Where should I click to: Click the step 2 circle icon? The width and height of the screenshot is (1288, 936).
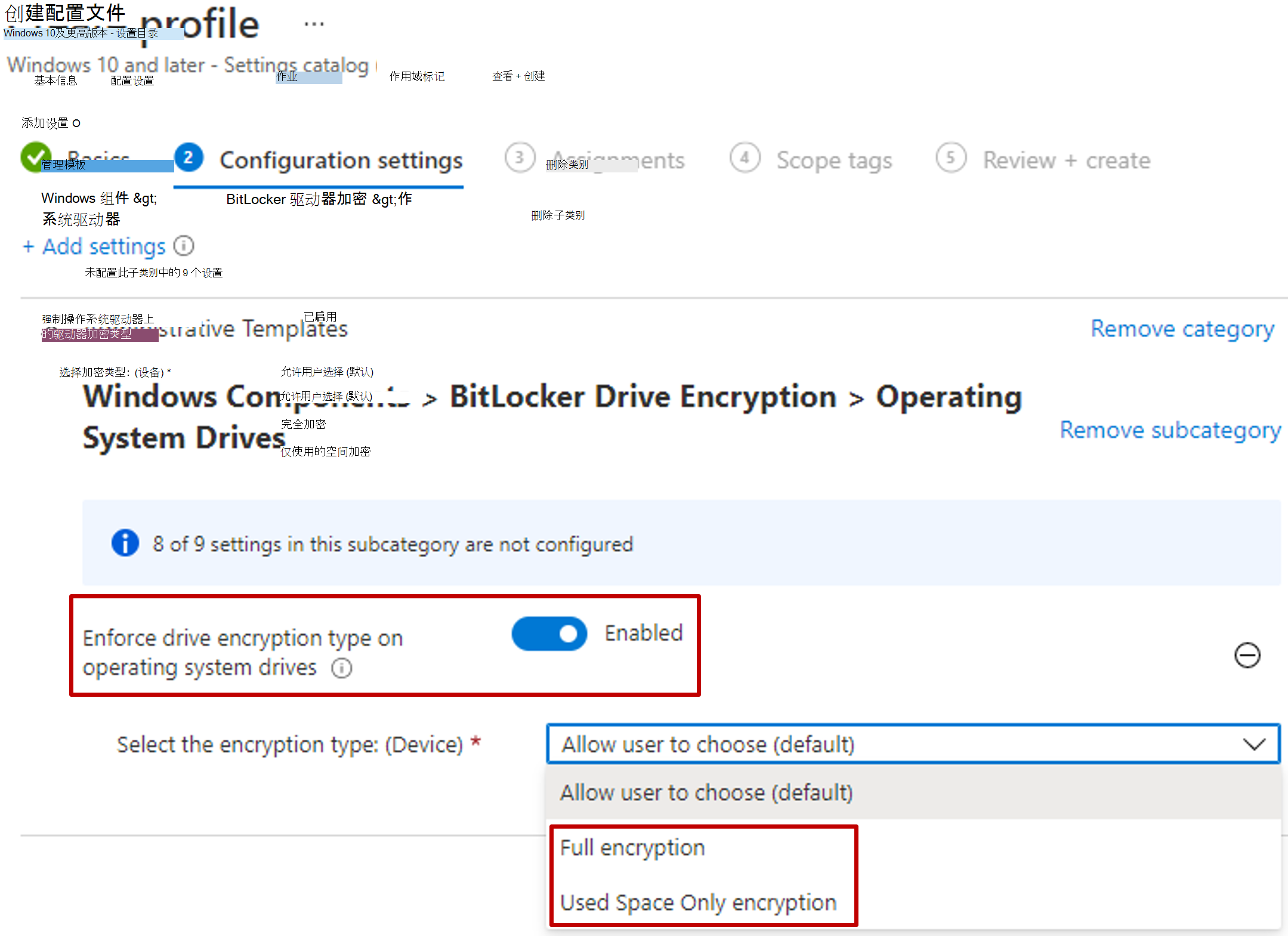[x=189, y=158]
